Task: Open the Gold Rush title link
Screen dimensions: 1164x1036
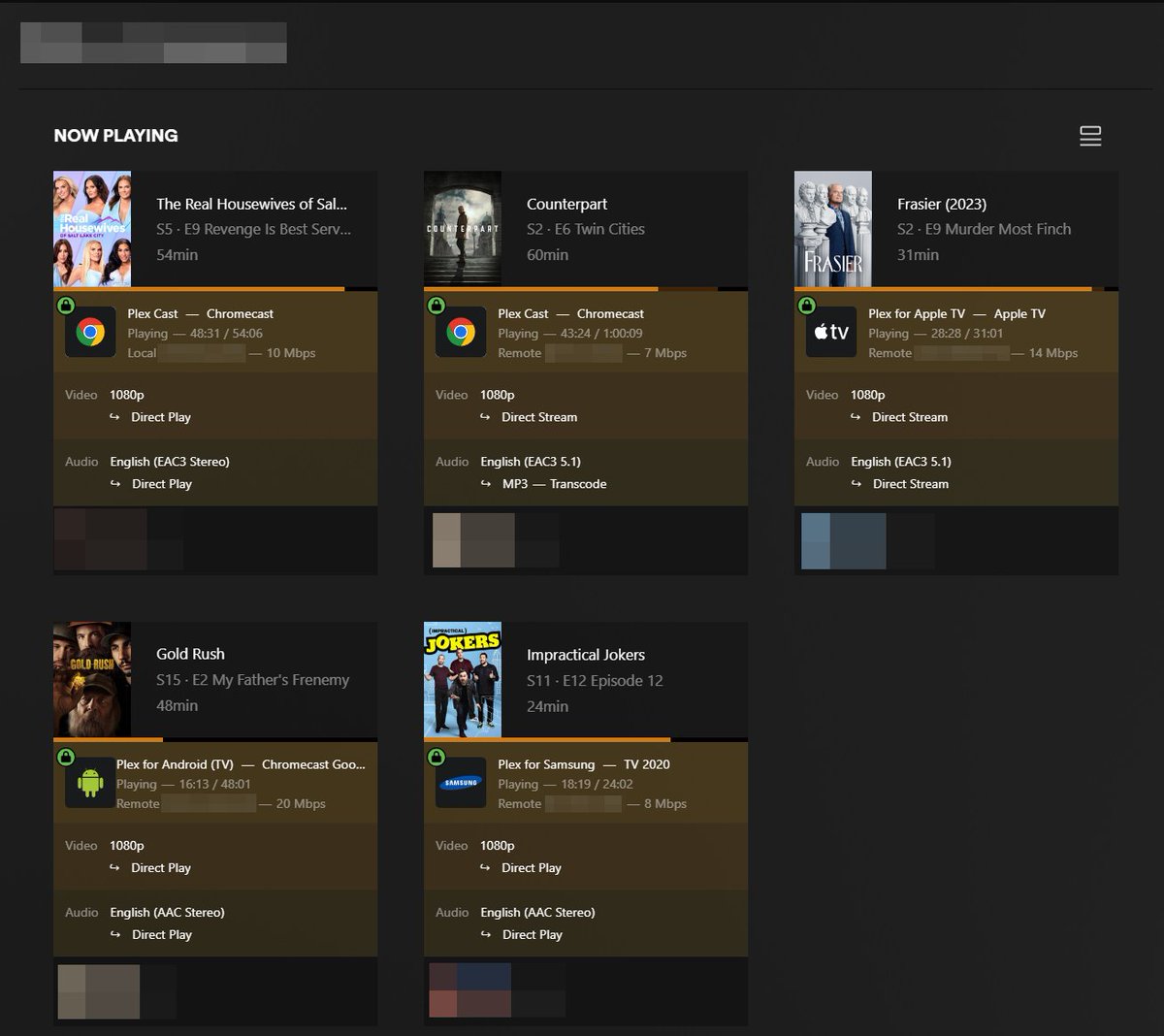Action: pyautogui.click(x=190, y=654)
